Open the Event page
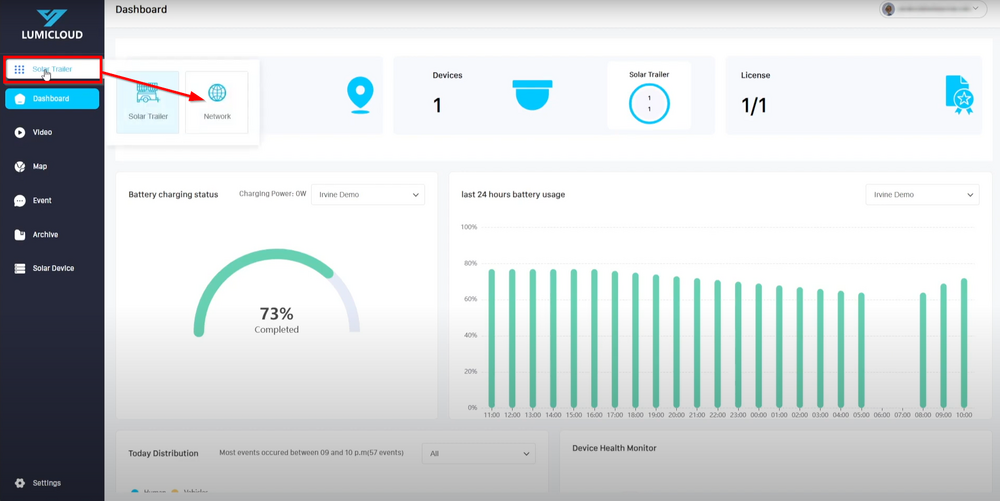 click(x=42, y=200)
